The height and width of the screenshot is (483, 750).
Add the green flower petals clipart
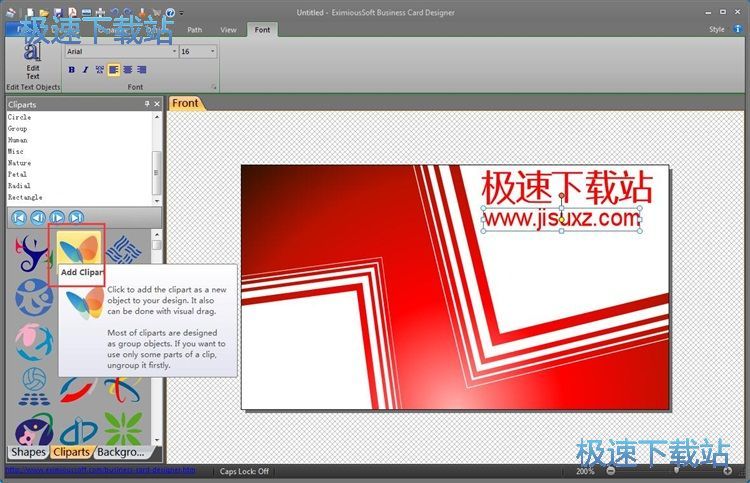coord(123,428)
